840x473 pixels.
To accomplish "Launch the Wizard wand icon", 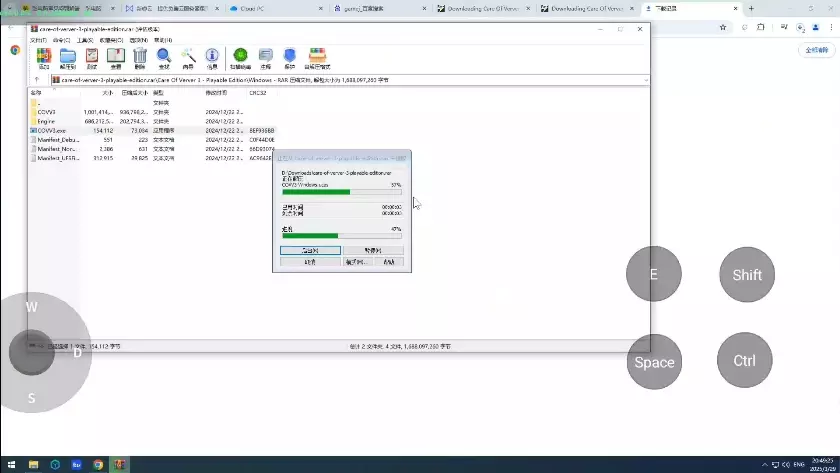I will tap(188, 58).
